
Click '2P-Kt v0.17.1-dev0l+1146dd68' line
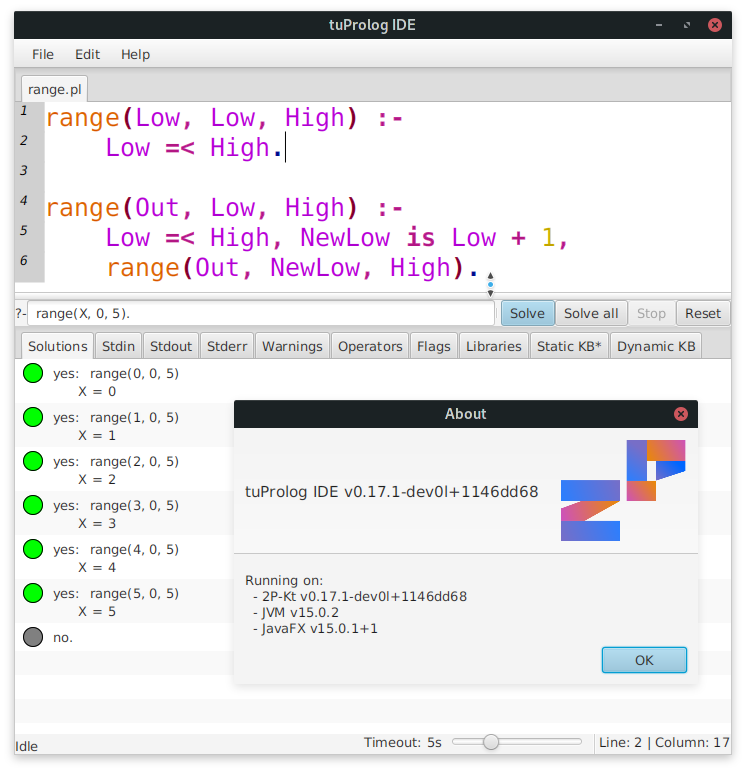click(364, 596)
